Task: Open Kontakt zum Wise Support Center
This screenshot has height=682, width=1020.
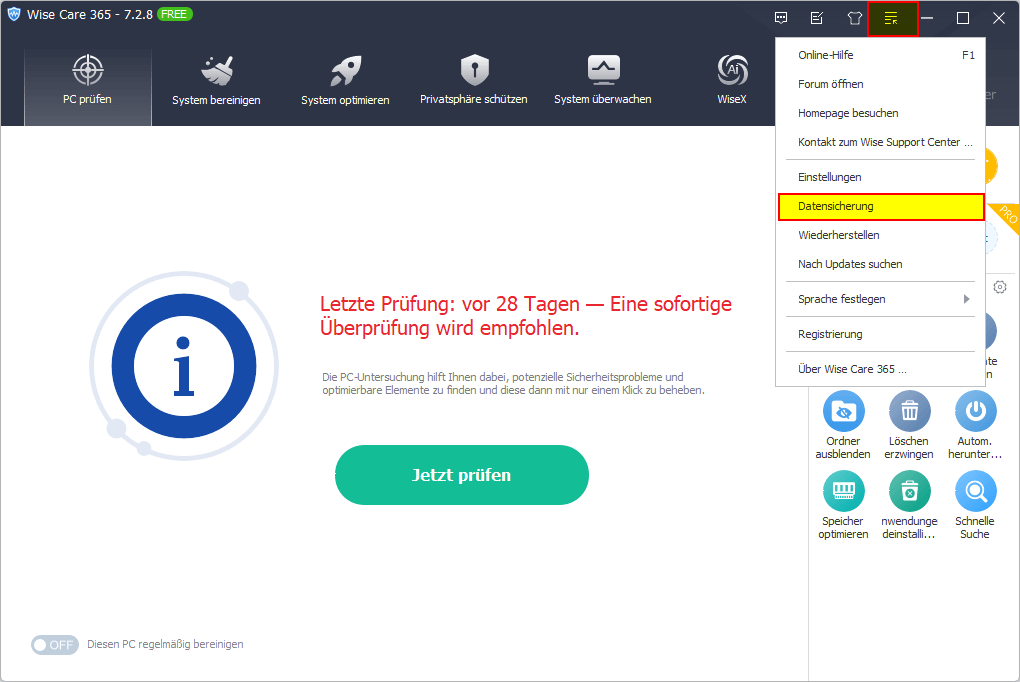Action: coord(881,142)
